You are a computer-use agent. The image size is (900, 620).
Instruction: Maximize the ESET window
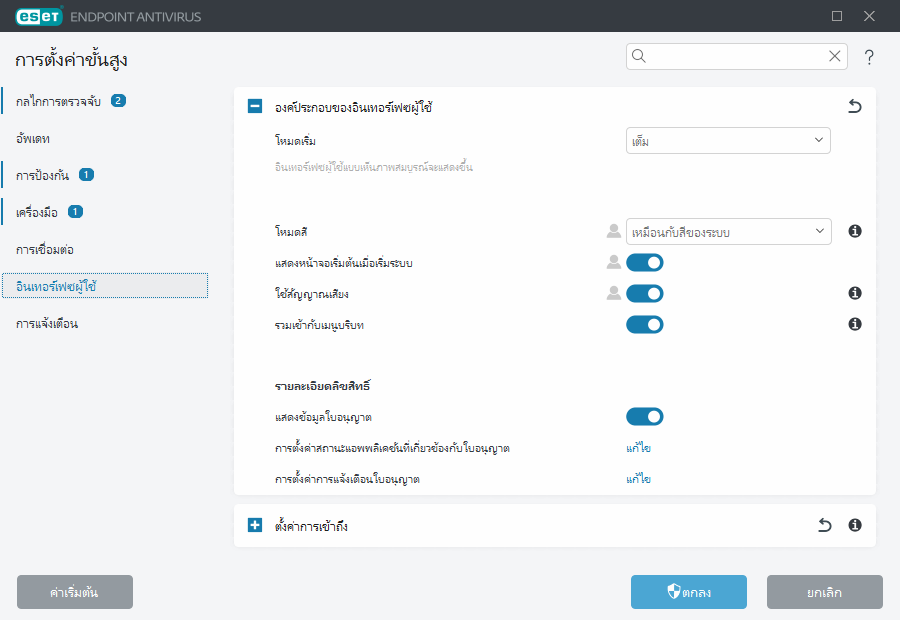pyautogui.click(x=837, y=16)
